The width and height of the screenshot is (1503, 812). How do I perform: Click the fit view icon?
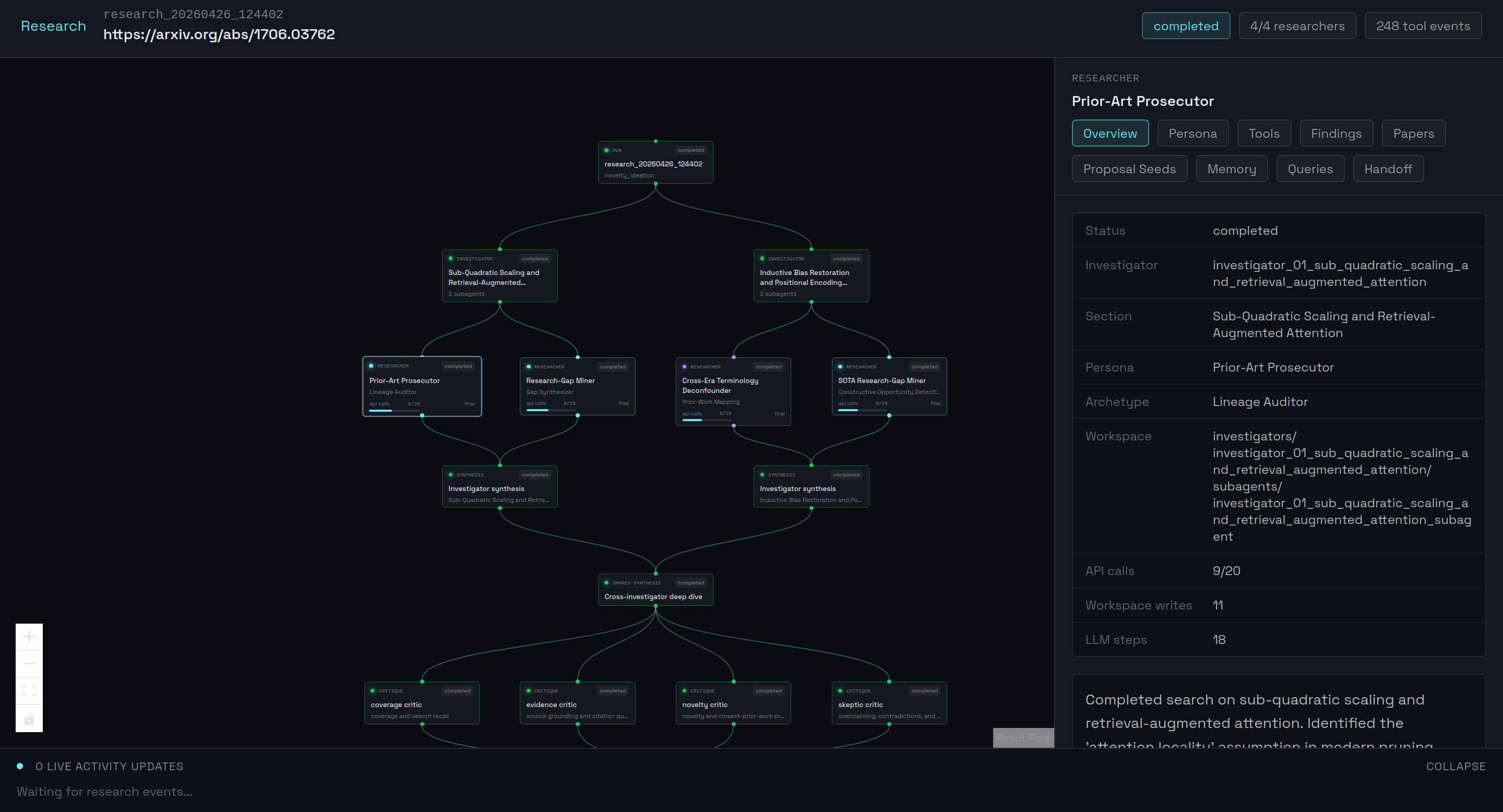pyautogui.click(x=29, y=691)
